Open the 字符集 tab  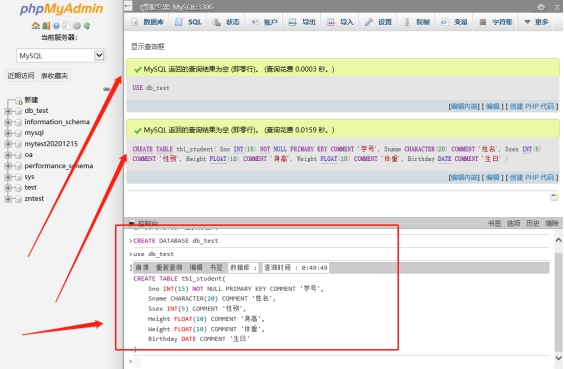click(496, 22)
